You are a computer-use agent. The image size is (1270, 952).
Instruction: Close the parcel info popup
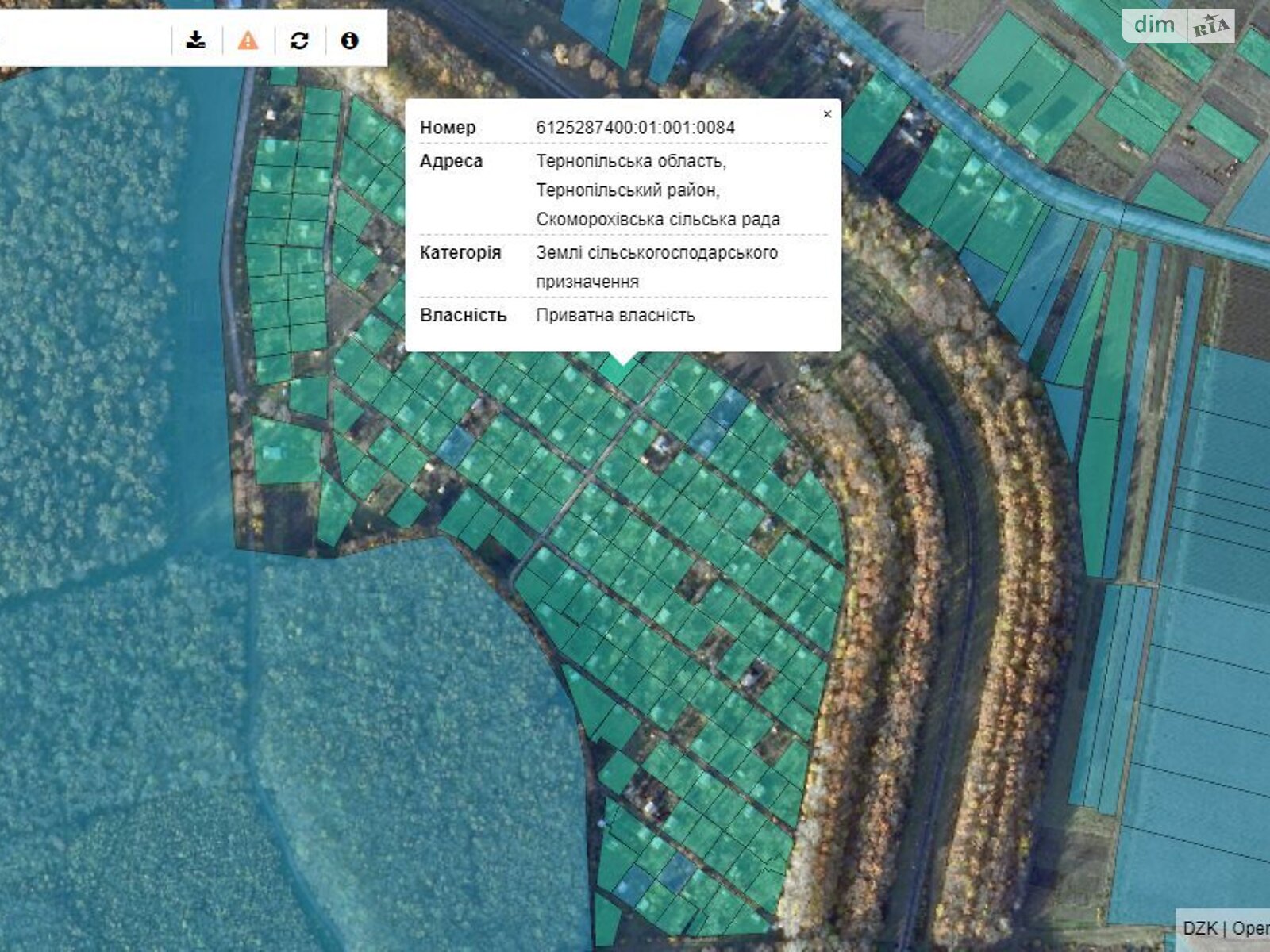(827, 114)
